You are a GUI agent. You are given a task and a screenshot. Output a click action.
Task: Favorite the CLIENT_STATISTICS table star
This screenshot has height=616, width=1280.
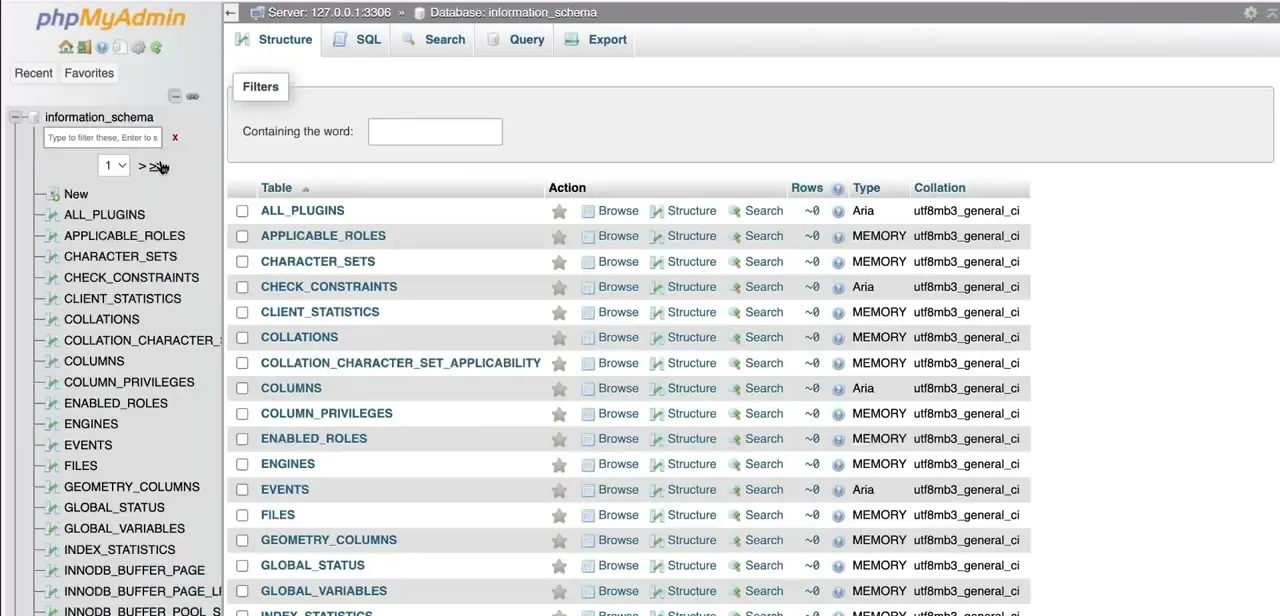pos(559,313)
